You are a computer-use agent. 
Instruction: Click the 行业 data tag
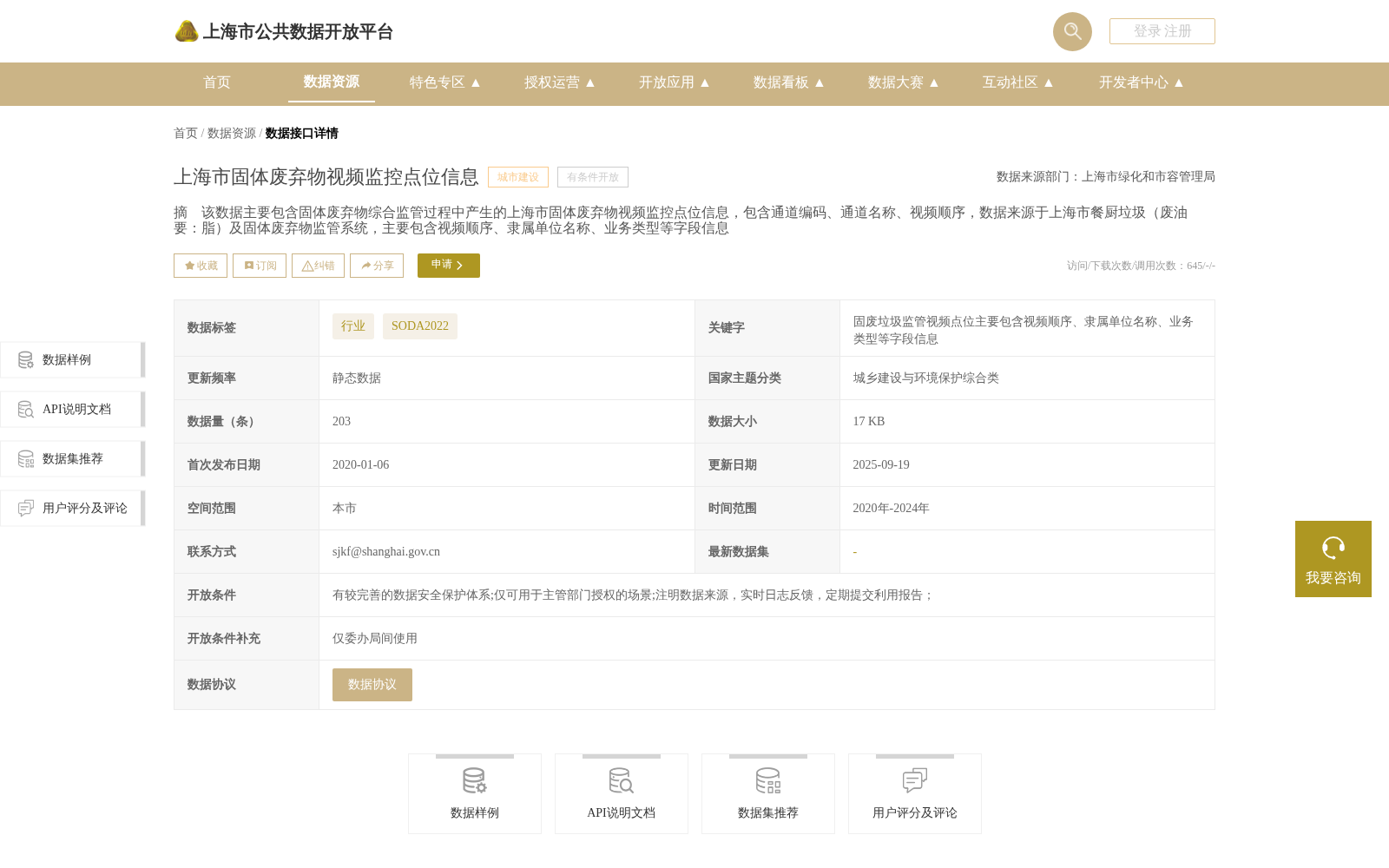(353, 326)
